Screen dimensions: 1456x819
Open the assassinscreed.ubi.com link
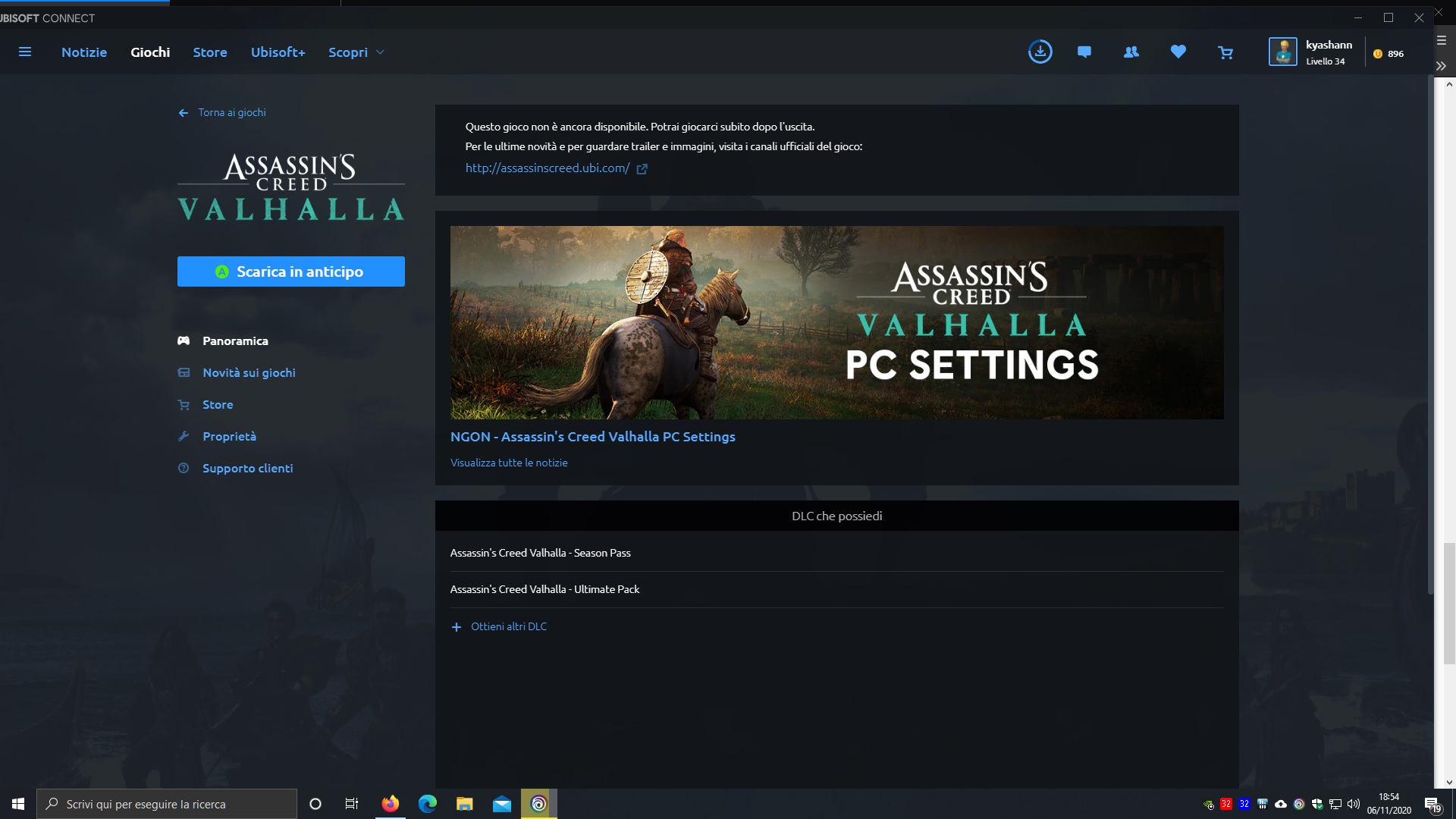tap(548, 168)
